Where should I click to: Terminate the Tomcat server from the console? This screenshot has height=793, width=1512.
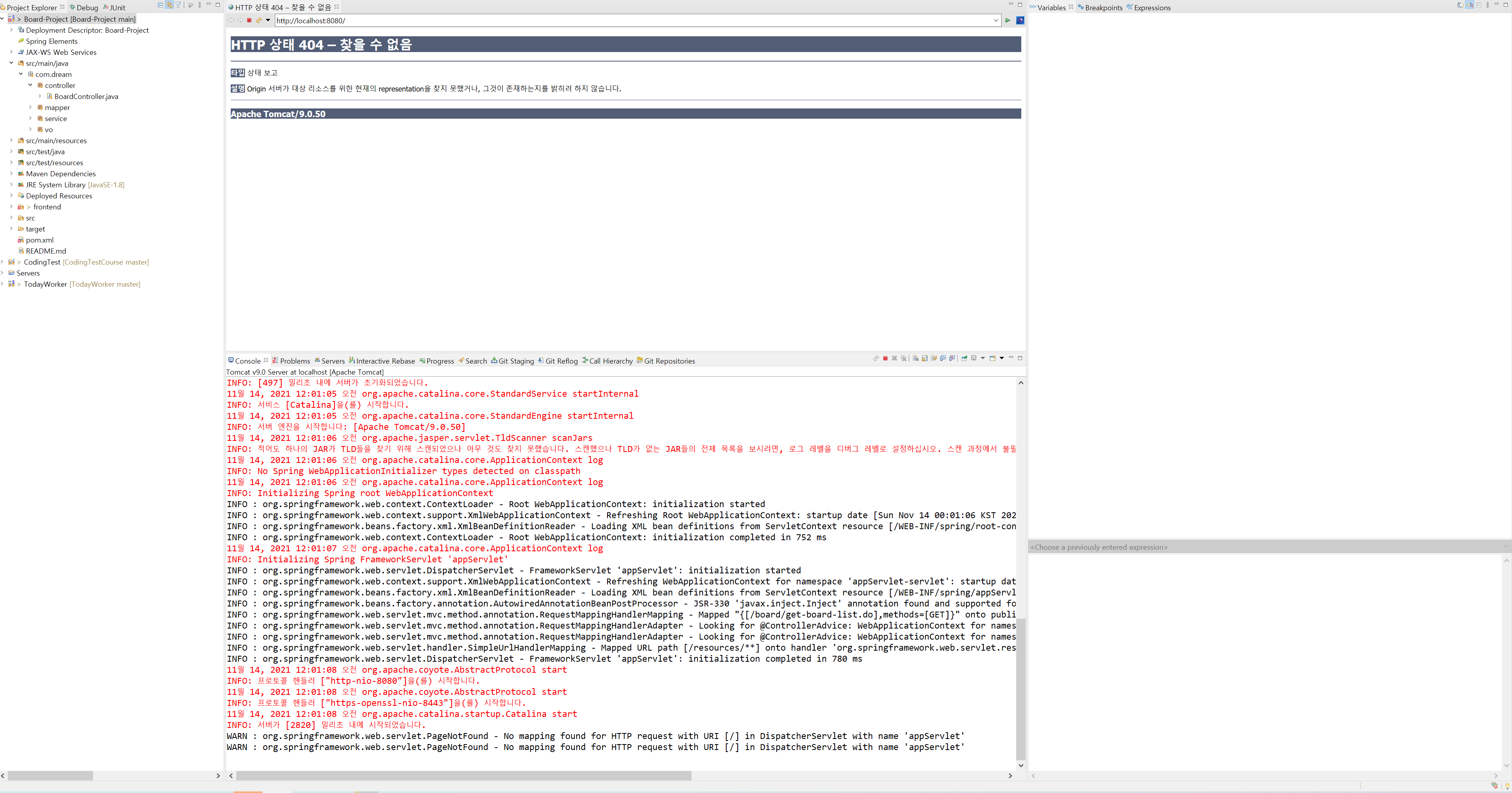point(885,358)
